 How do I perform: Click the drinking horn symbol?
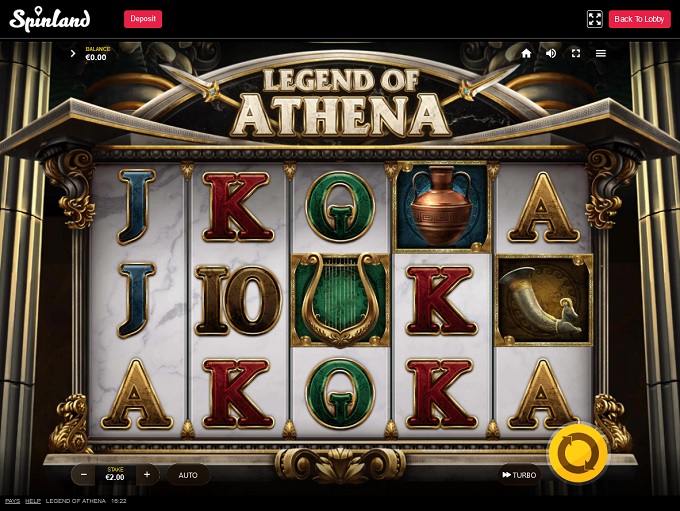pyautogui.click(x=543, y=300)
